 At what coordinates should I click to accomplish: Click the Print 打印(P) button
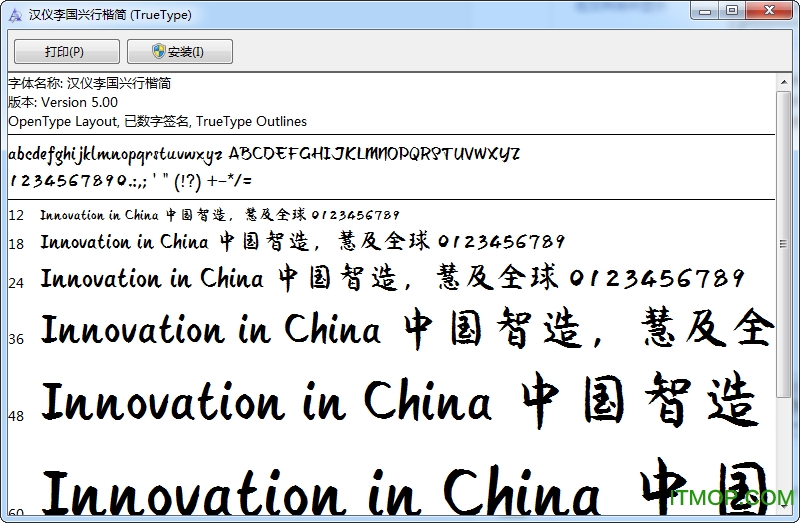pyautogui.click(x=67, y=52)
